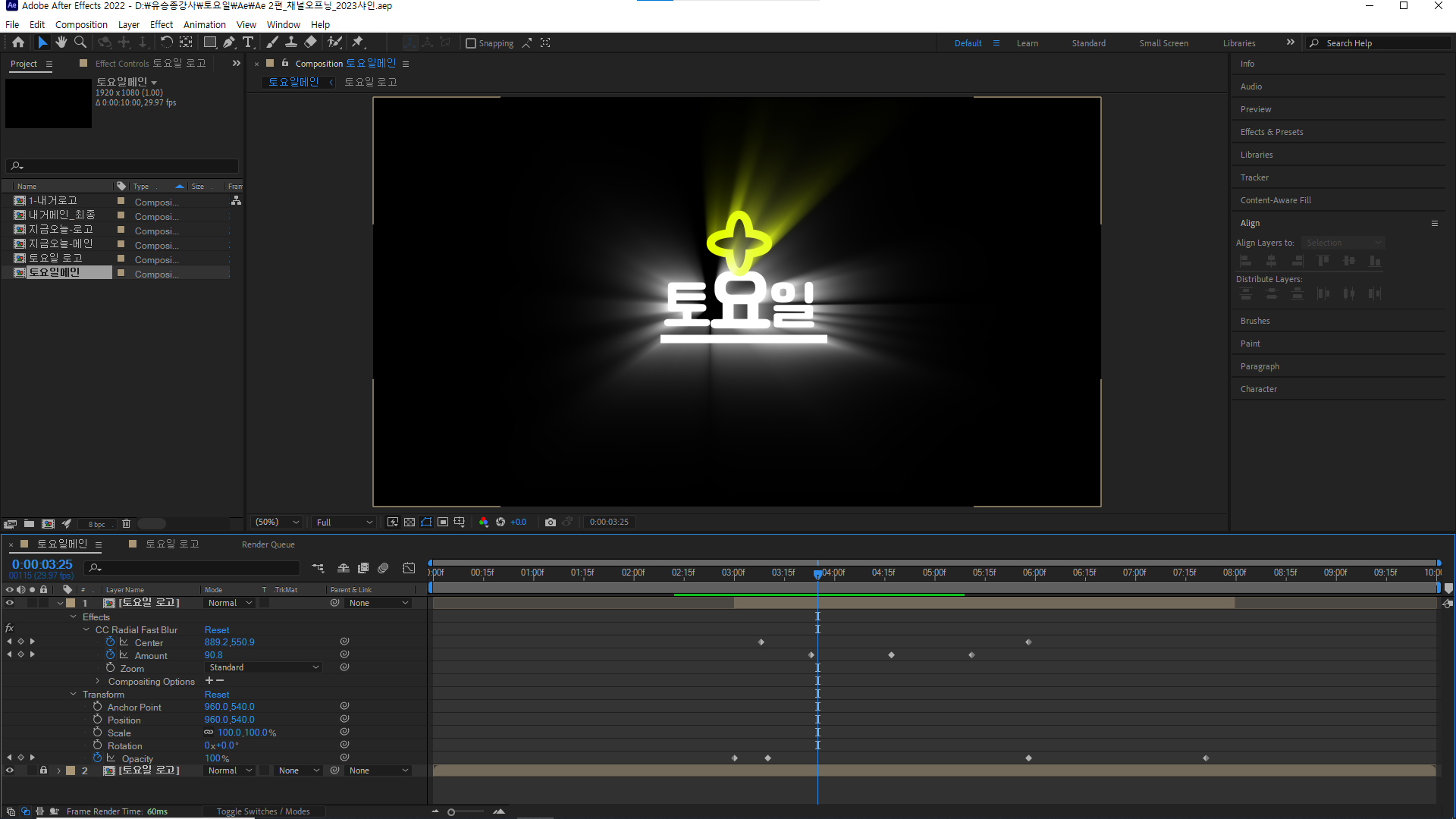Viewport: 1456px width, 819px height.
Task: Expand Compositing Options
Action: 98,681
